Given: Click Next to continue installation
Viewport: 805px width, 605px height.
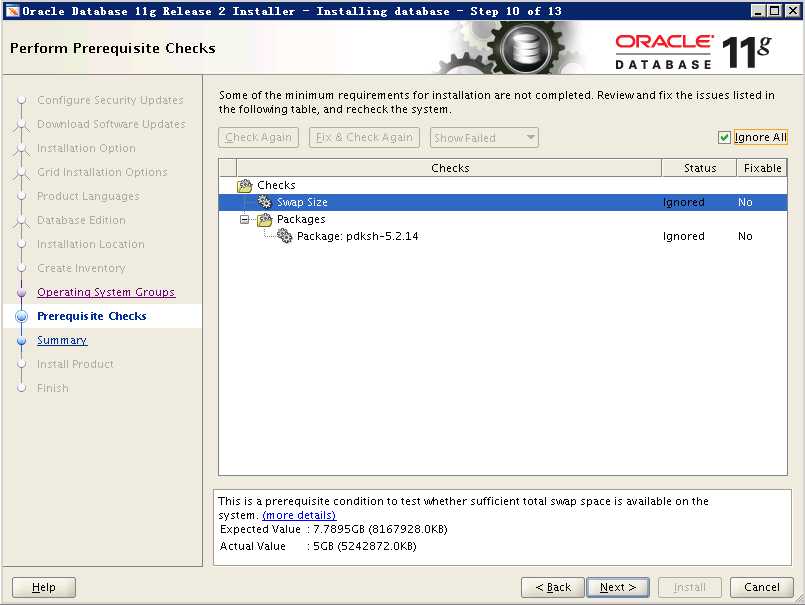Looking at the screenshot, I should [x=618, y=588].
